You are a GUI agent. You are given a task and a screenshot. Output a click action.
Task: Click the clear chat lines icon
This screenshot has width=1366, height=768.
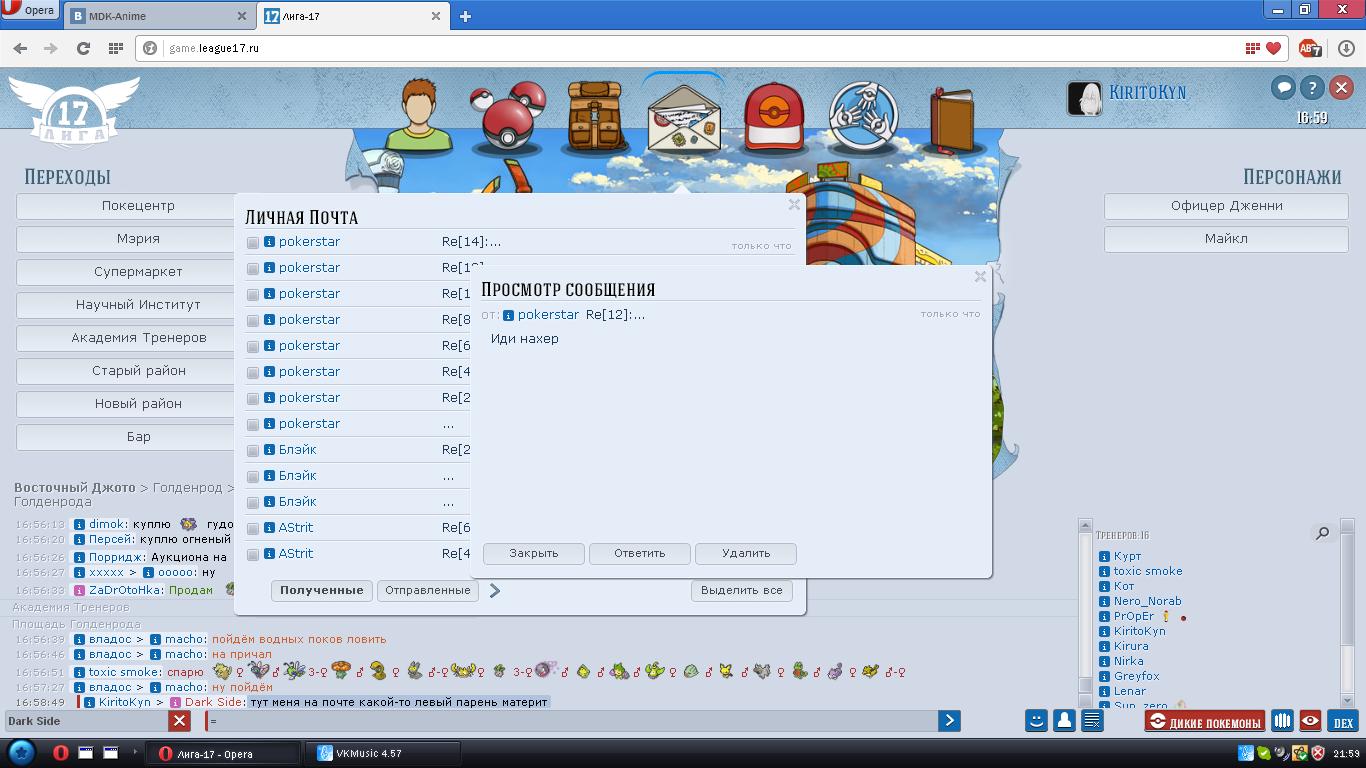coord(1092,720)
